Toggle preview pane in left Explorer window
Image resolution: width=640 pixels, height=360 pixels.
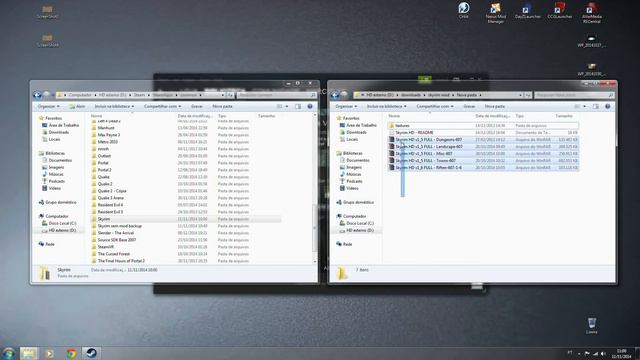click(x=298, y=107)
